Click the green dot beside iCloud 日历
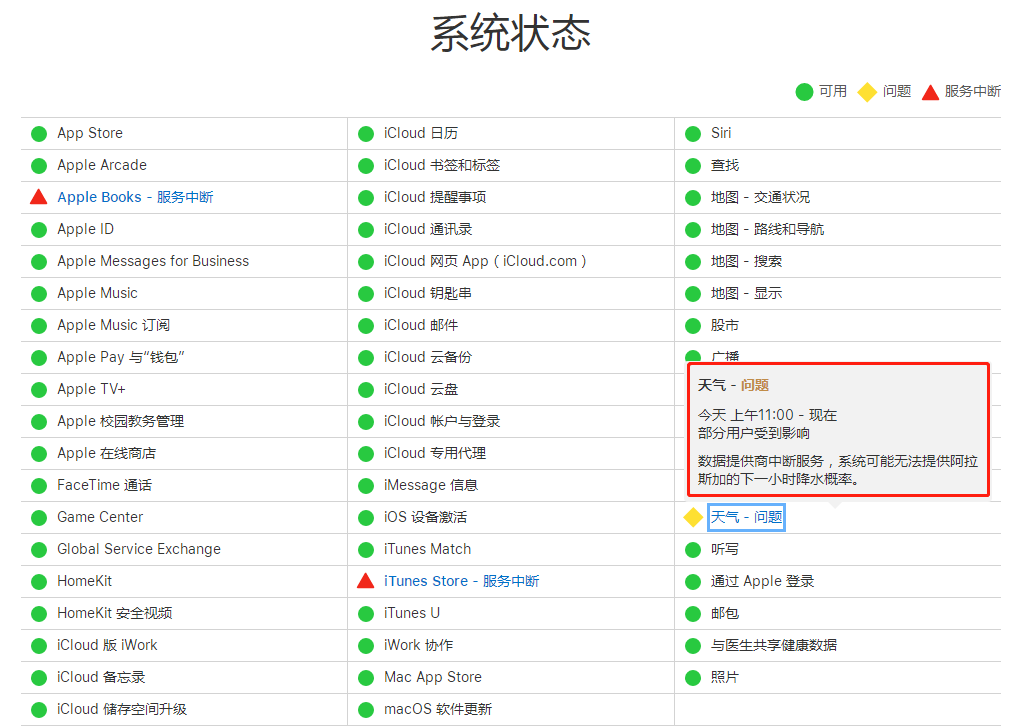 [x=366, y=133]
